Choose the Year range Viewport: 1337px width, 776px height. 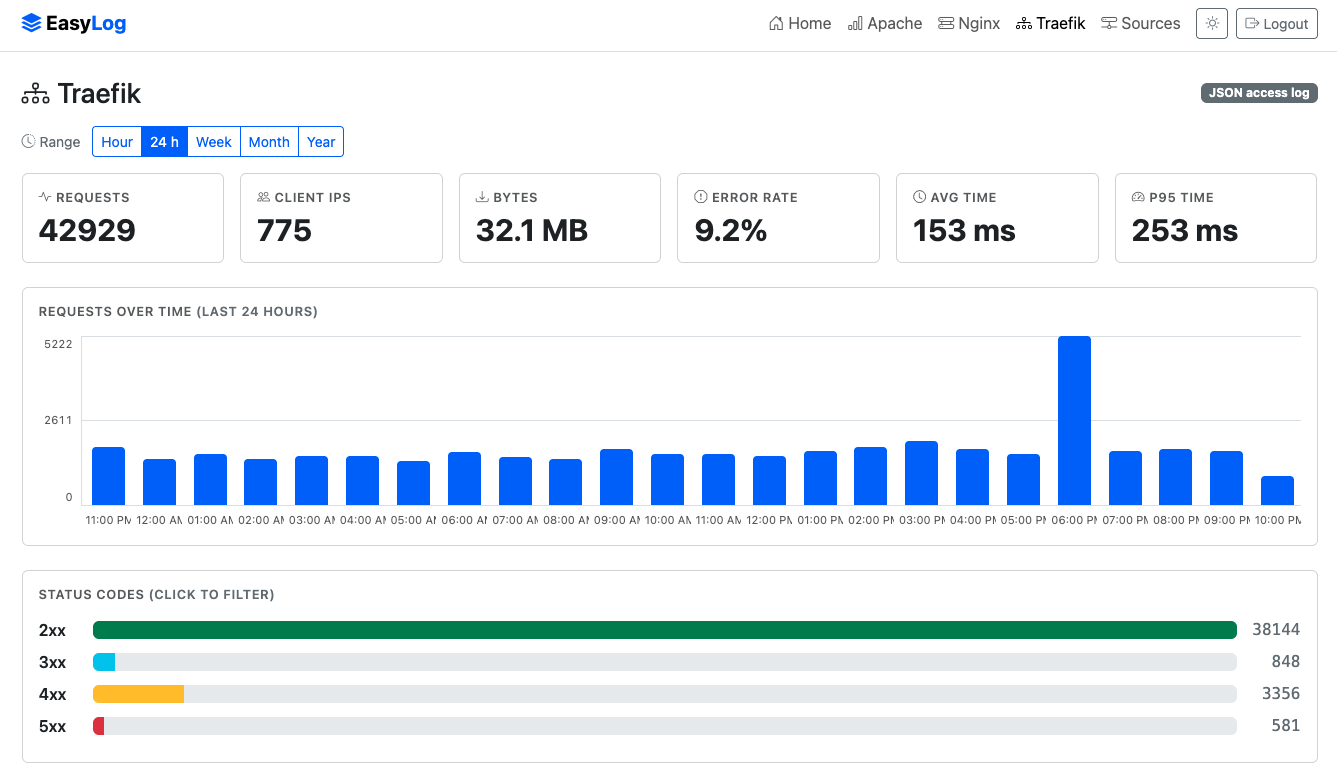point(321,142)
